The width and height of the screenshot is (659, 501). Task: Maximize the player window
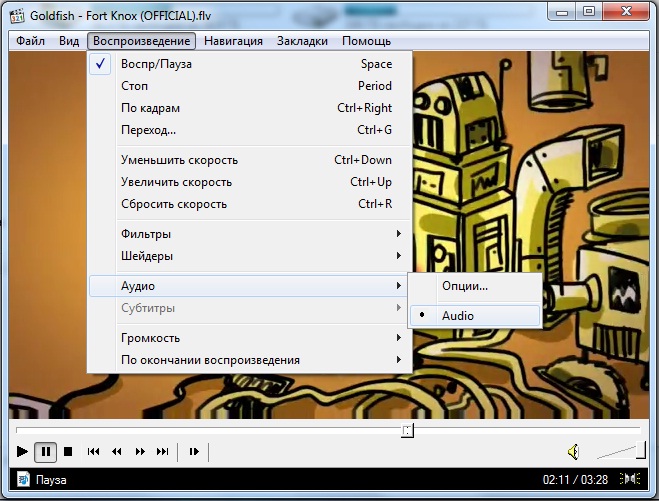click(x=589, y=12)
